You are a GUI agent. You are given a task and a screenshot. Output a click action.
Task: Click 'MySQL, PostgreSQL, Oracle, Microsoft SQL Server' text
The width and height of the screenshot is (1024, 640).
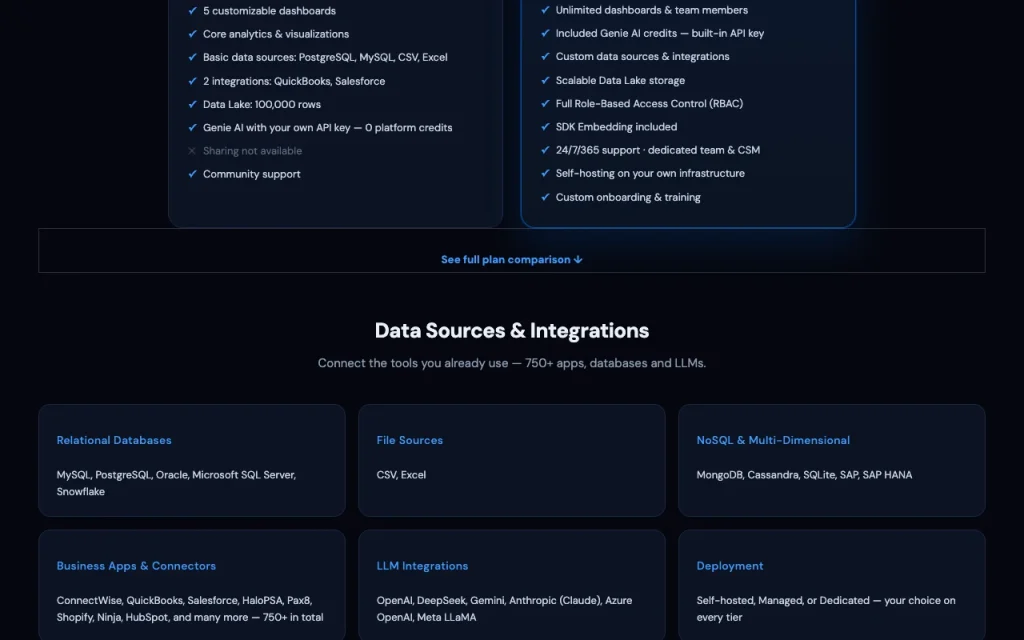pyautogui.click(x=176, y=475)
